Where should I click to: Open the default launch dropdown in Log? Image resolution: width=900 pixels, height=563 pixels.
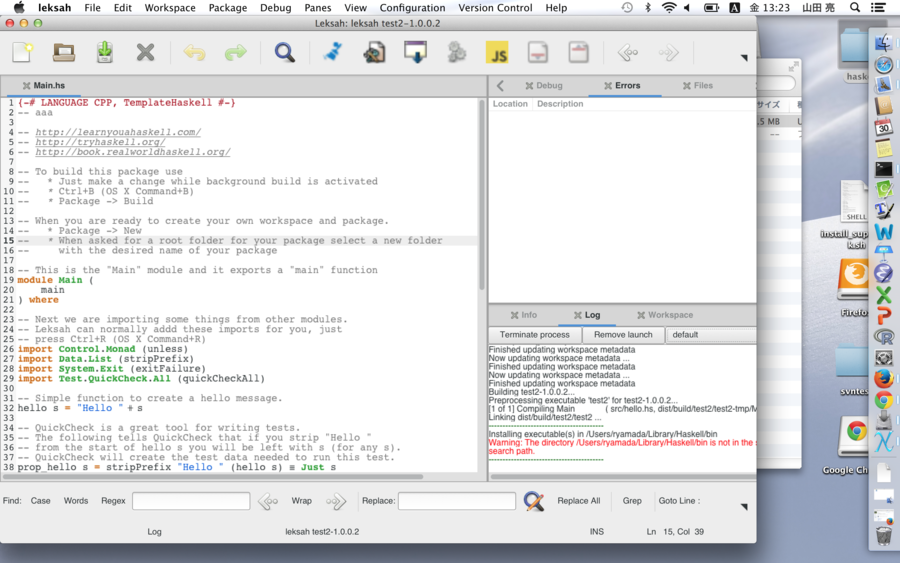click(711, 335)
